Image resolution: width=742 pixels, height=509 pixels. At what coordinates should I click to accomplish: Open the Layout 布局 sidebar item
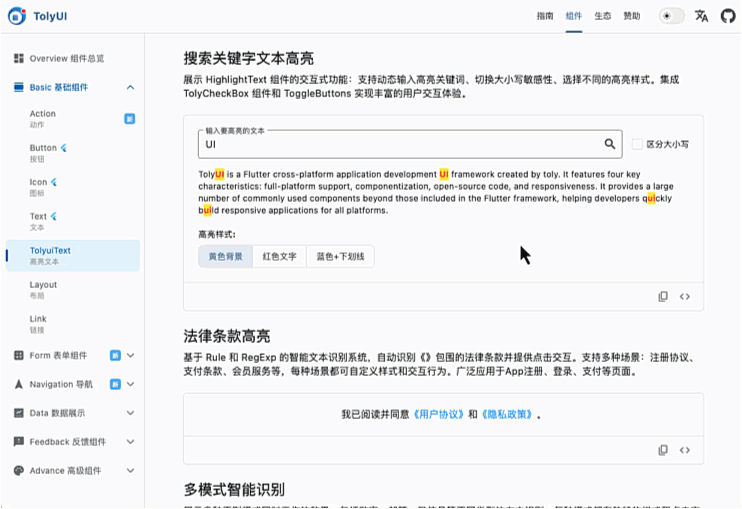(x=73, y=290)
